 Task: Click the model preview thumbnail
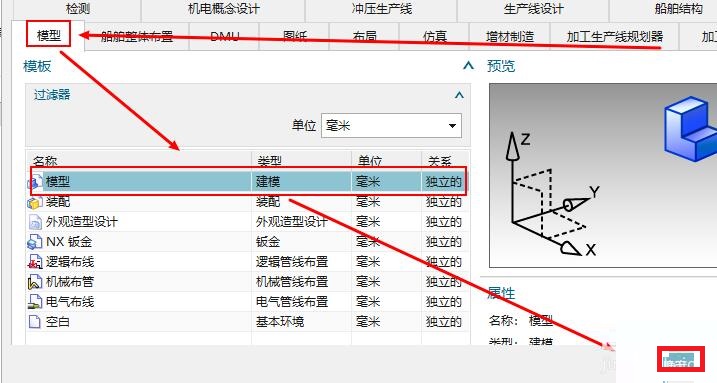[x=603, y=176]
